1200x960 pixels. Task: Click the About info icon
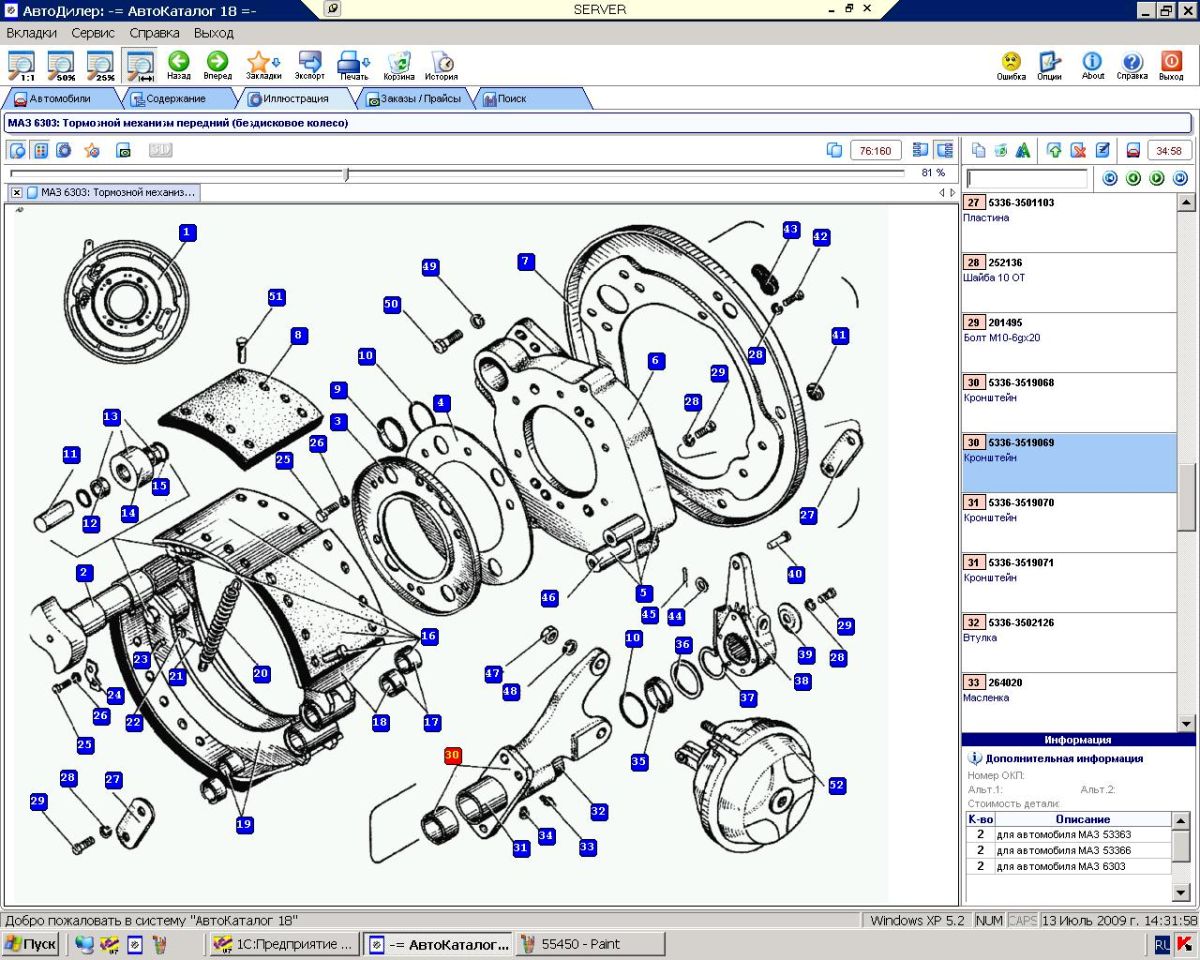tap(1093, 66)
